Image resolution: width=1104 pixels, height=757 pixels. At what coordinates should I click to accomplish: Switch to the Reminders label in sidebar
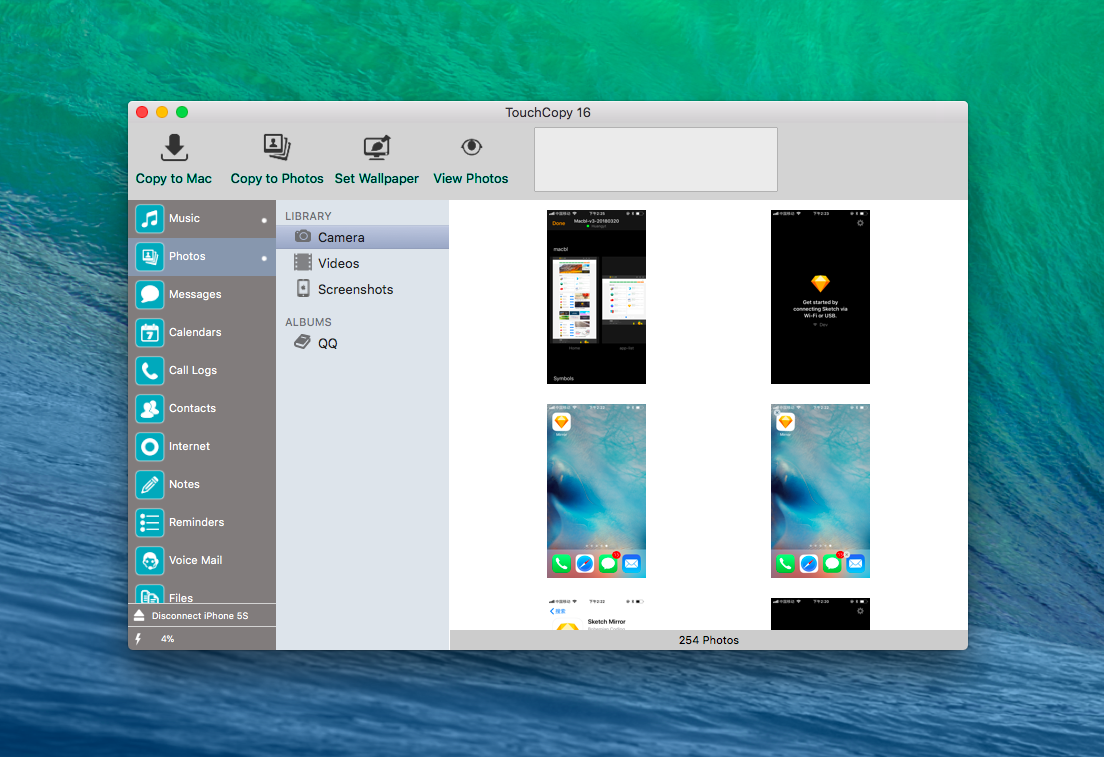tap(196, 523)
